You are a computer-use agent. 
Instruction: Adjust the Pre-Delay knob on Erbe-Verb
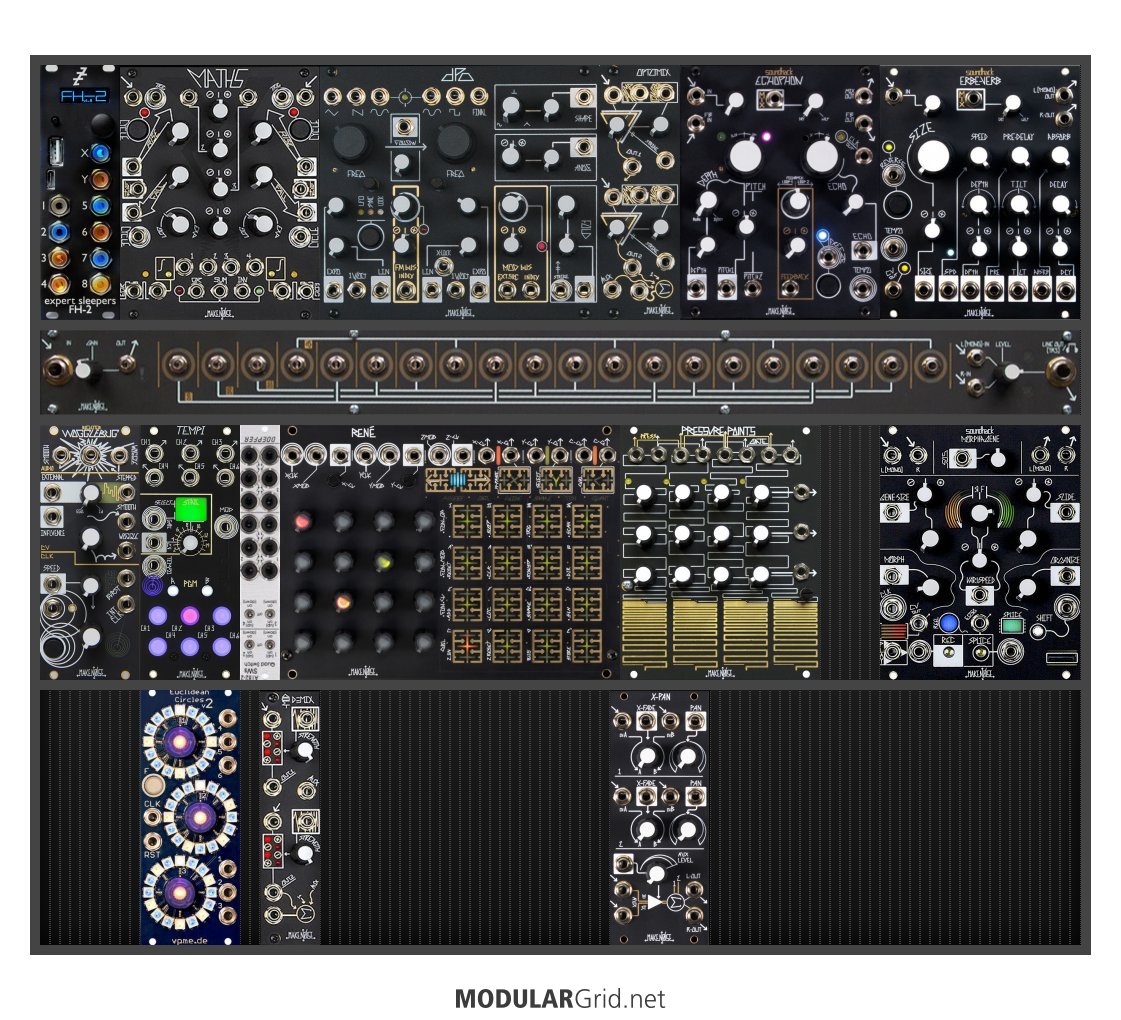[x=1019, y=156]
